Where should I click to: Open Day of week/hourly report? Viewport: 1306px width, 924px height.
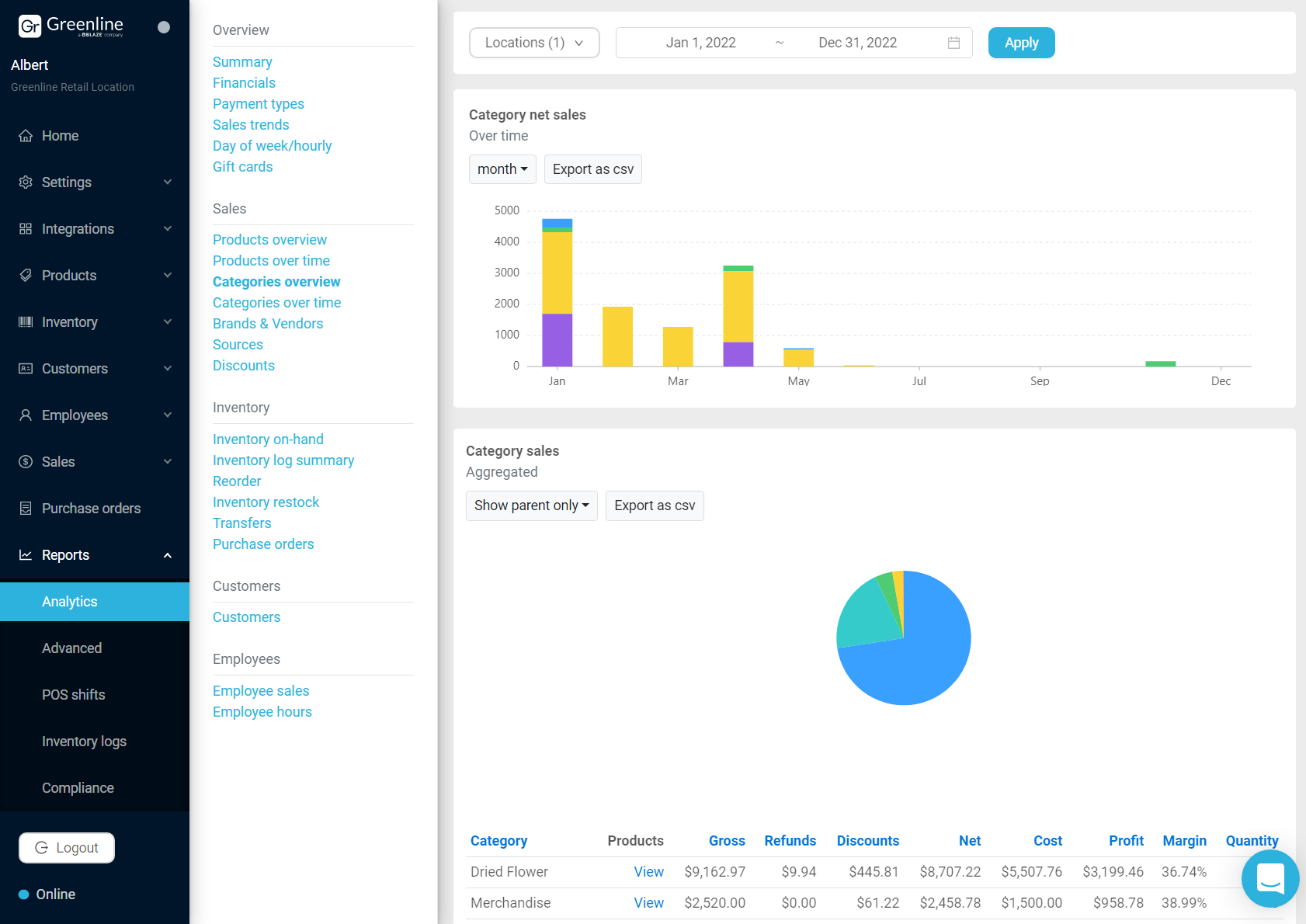272,146
